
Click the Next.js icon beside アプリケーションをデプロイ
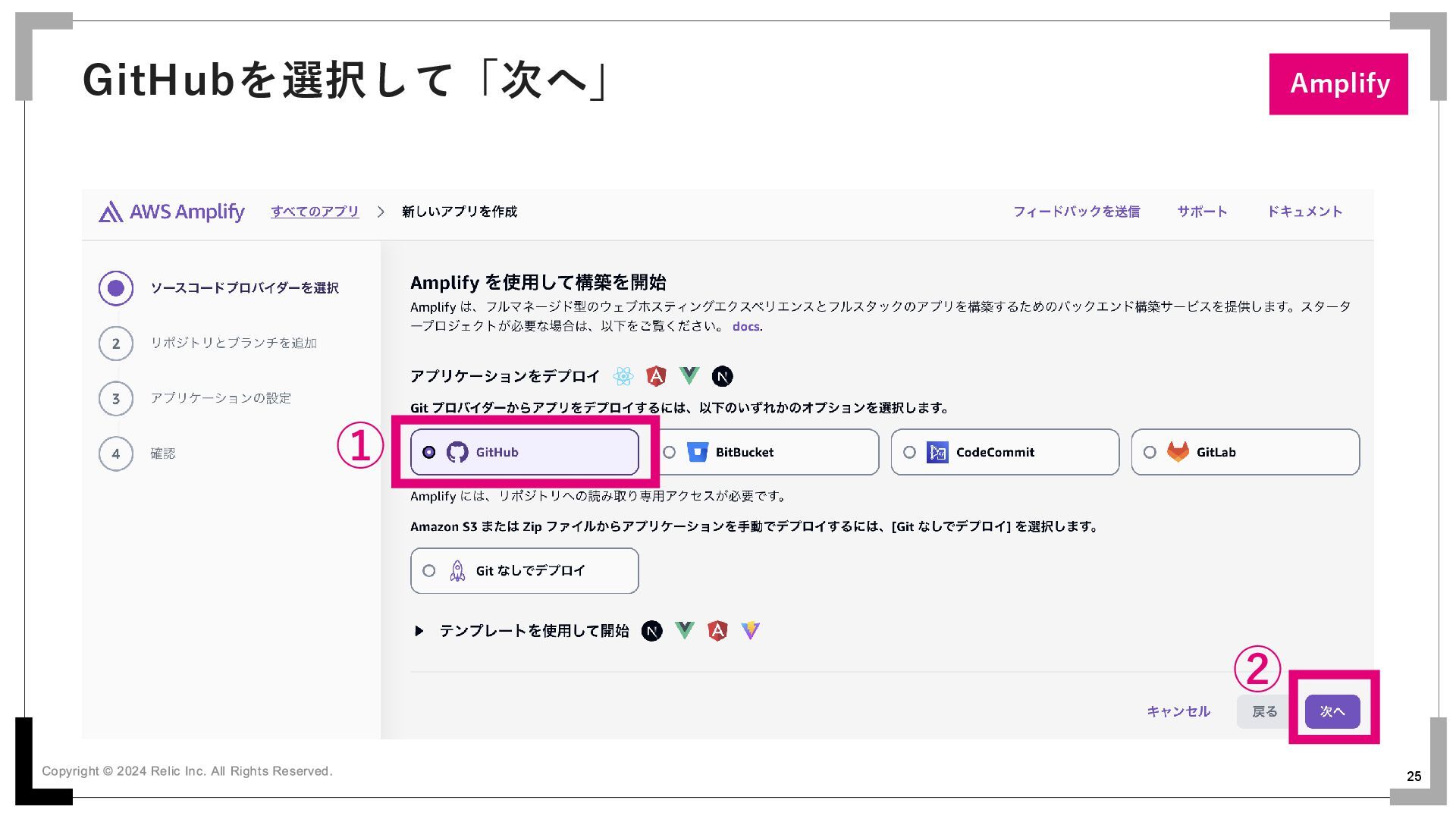coord(723,376)
